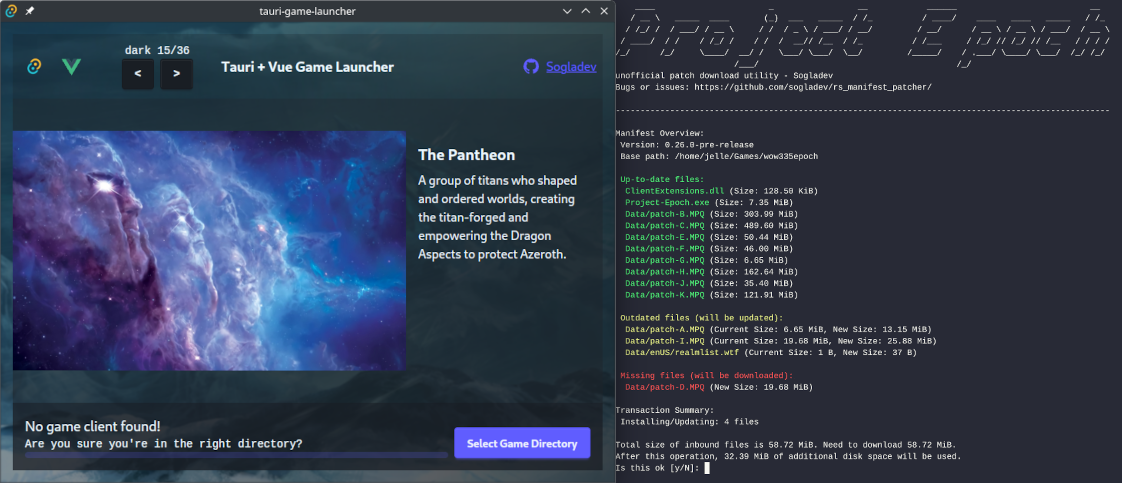Click Data/patch-E.MPQ in terminal

[x=665, y=237]
